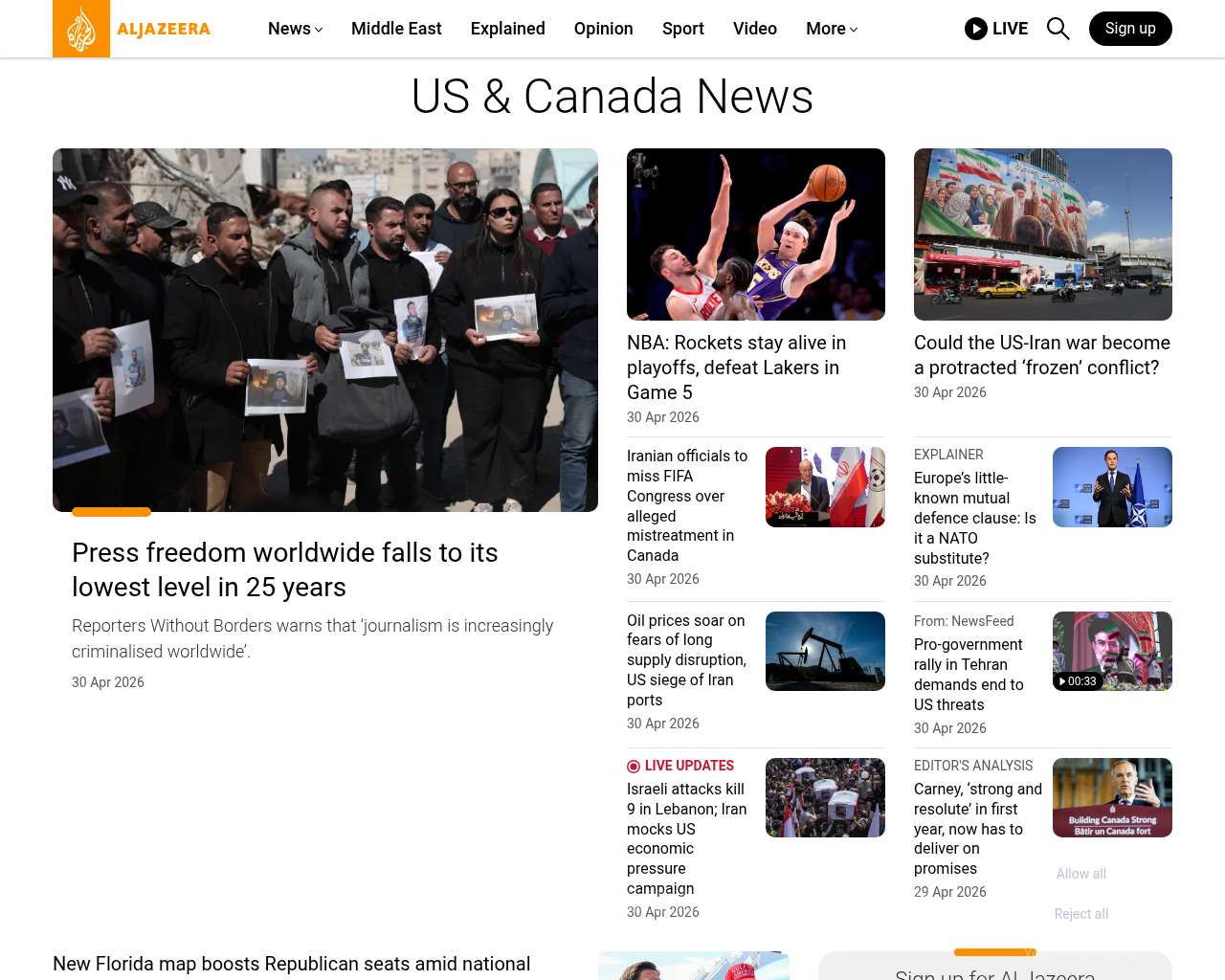Expand the News dropdown menu
Screen dimensions: 1225x980
[295, 29]
